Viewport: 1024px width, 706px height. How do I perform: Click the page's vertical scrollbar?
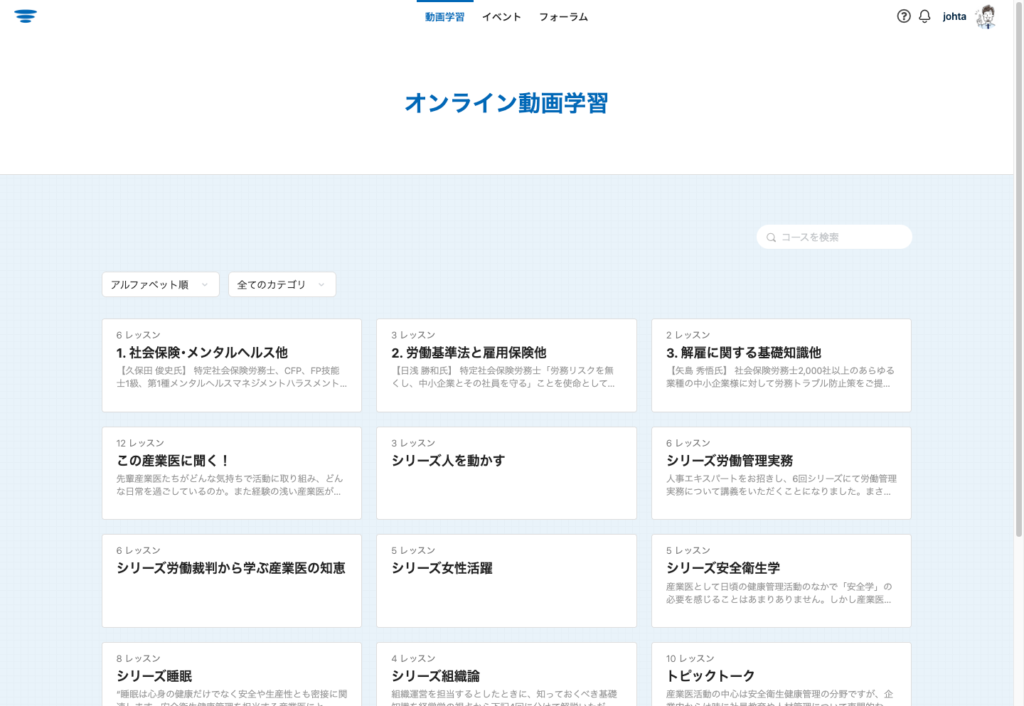pos(1018,300)
